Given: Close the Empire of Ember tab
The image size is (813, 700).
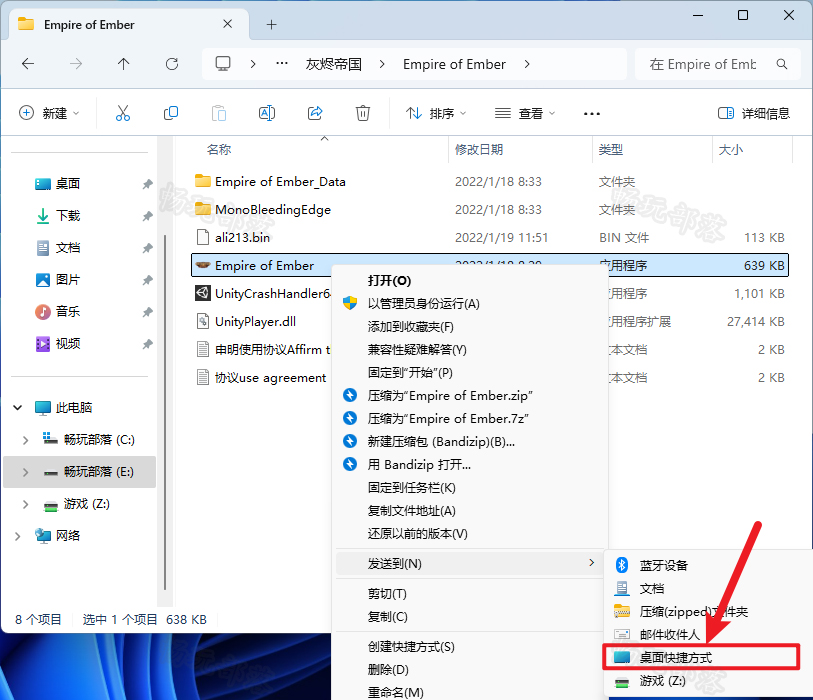Looking at the screenshot, I should coord(228,24).
